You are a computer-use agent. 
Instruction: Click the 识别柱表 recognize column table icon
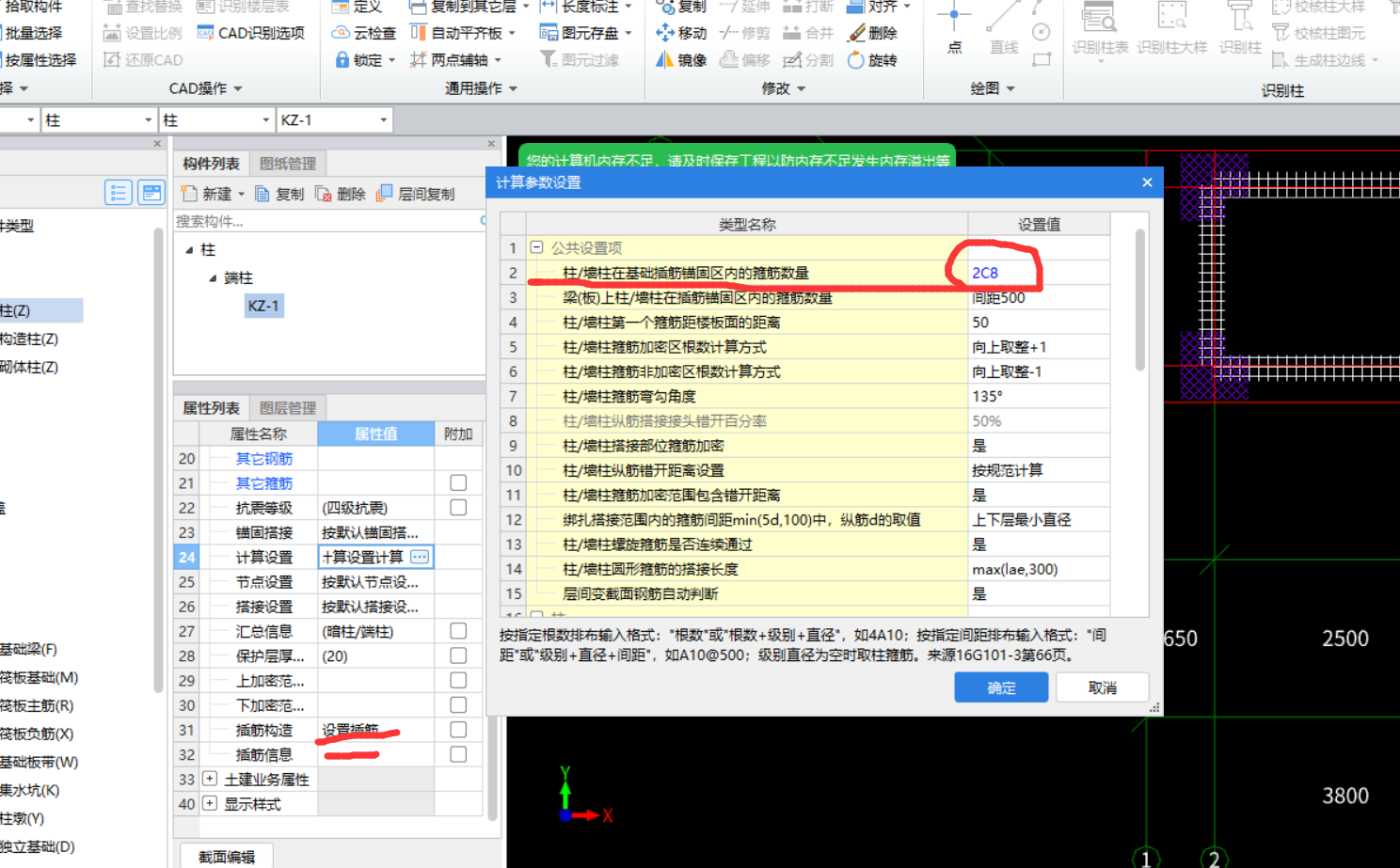[x=1099, y=17]
